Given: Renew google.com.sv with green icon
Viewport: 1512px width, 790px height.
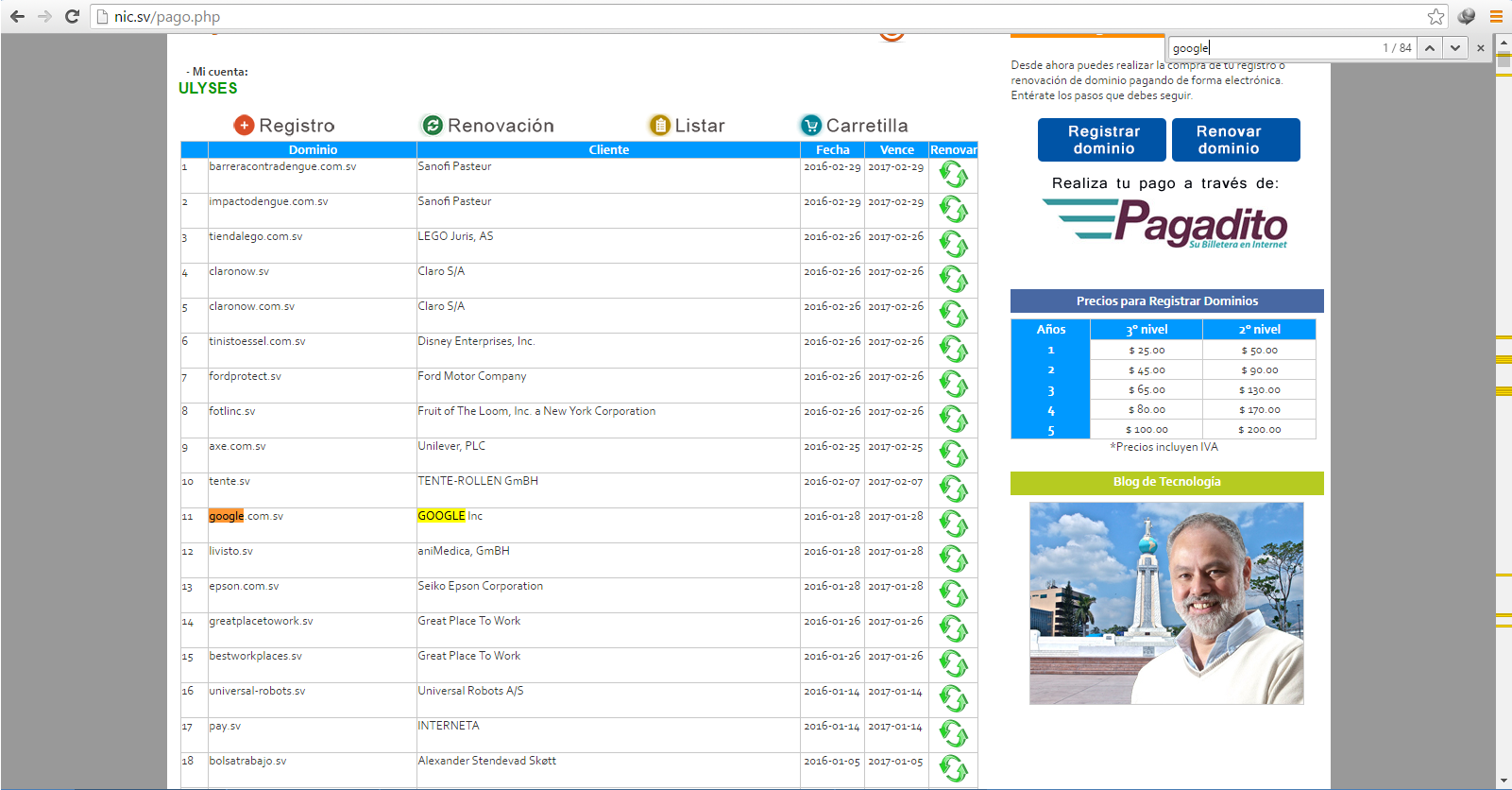Looking at the screenshot, I should pyautogui.click(x=953, y=524).
